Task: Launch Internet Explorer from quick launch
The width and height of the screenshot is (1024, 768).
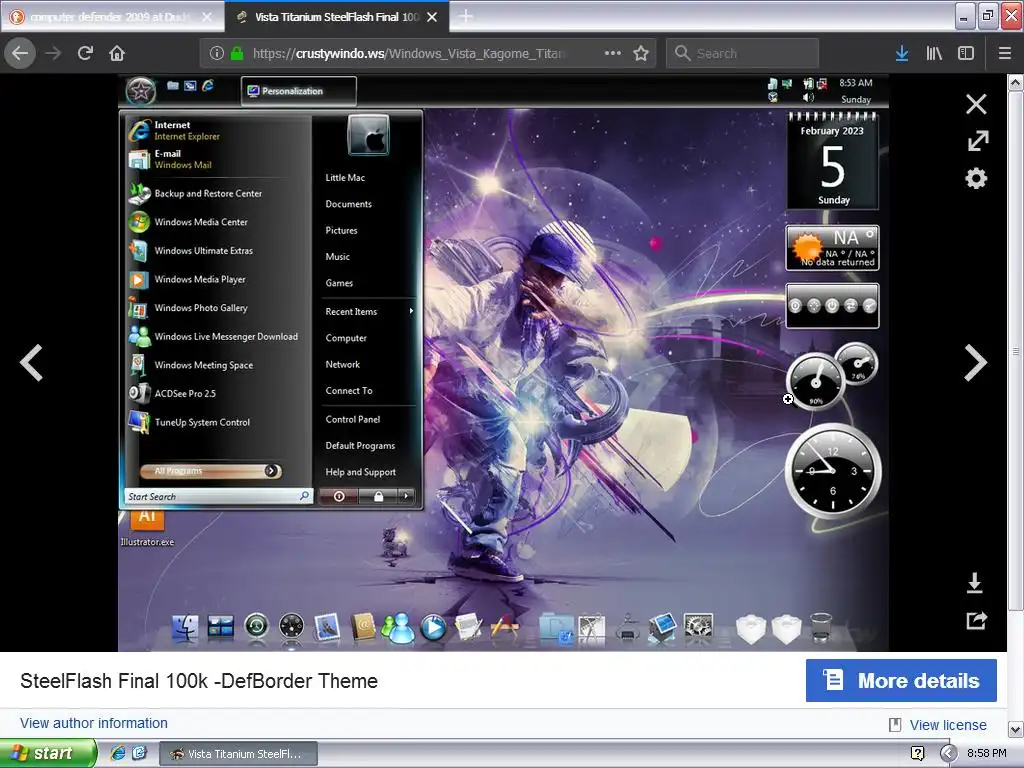Action: [x=118, y=754]
